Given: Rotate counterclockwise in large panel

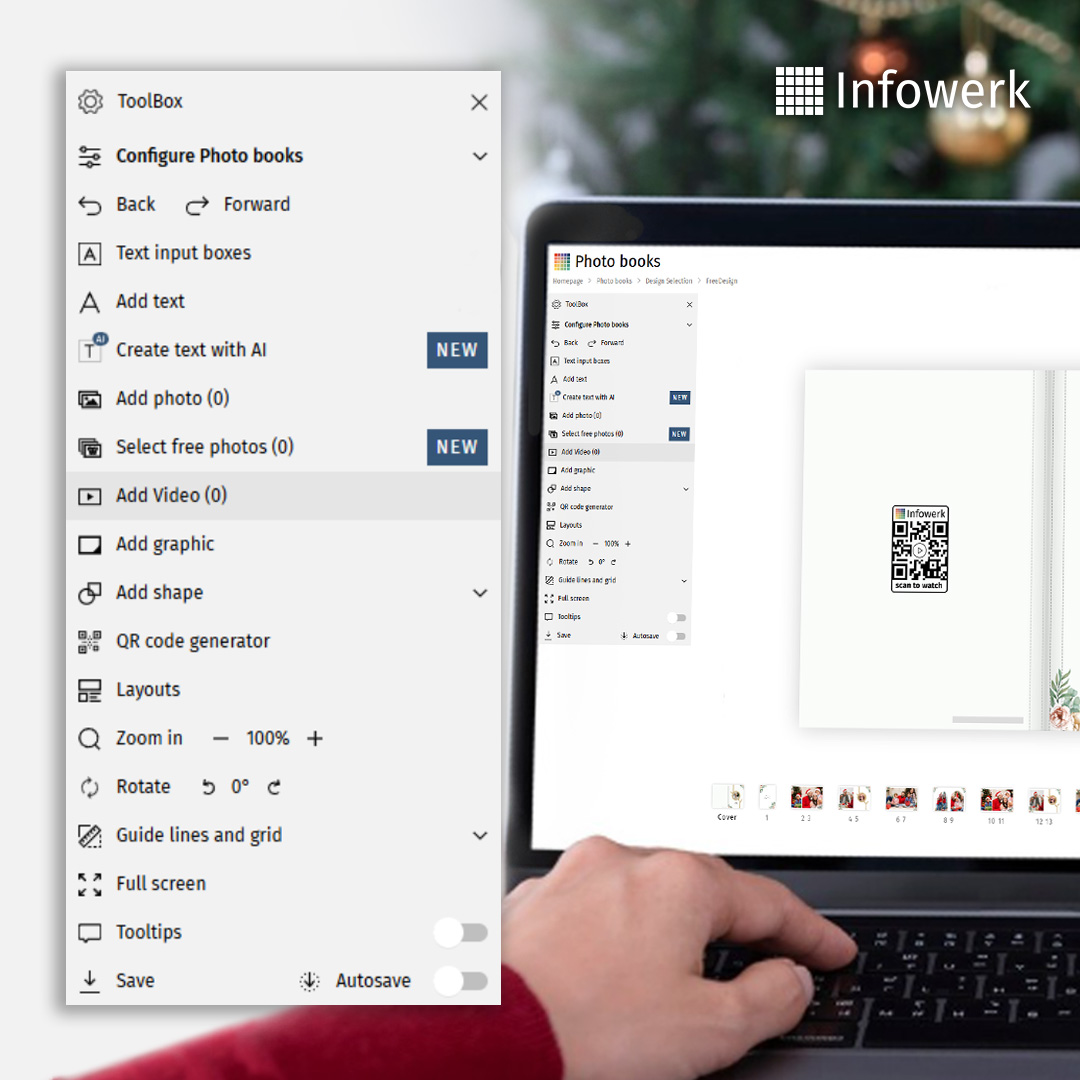Looking at the screenshot, I should [209, 787].
